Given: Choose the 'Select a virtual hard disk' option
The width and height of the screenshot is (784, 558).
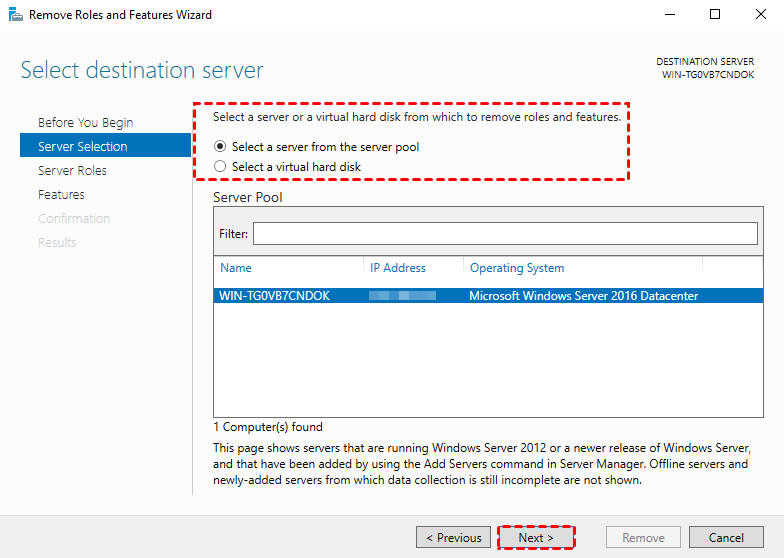Looking at the screenshot, I should tap(221, 167).
